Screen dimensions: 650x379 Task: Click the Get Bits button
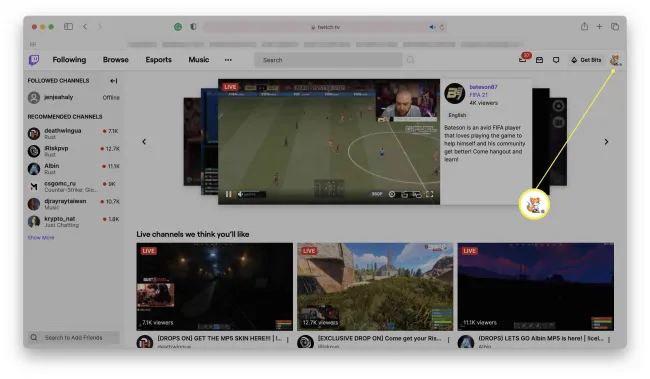pos(586,60)
